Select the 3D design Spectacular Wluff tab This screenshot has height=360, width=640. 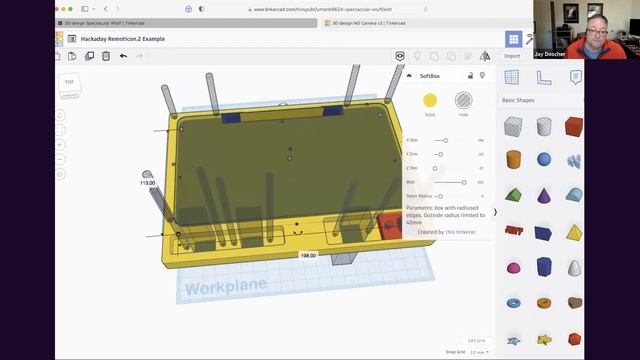coord(186,23)
